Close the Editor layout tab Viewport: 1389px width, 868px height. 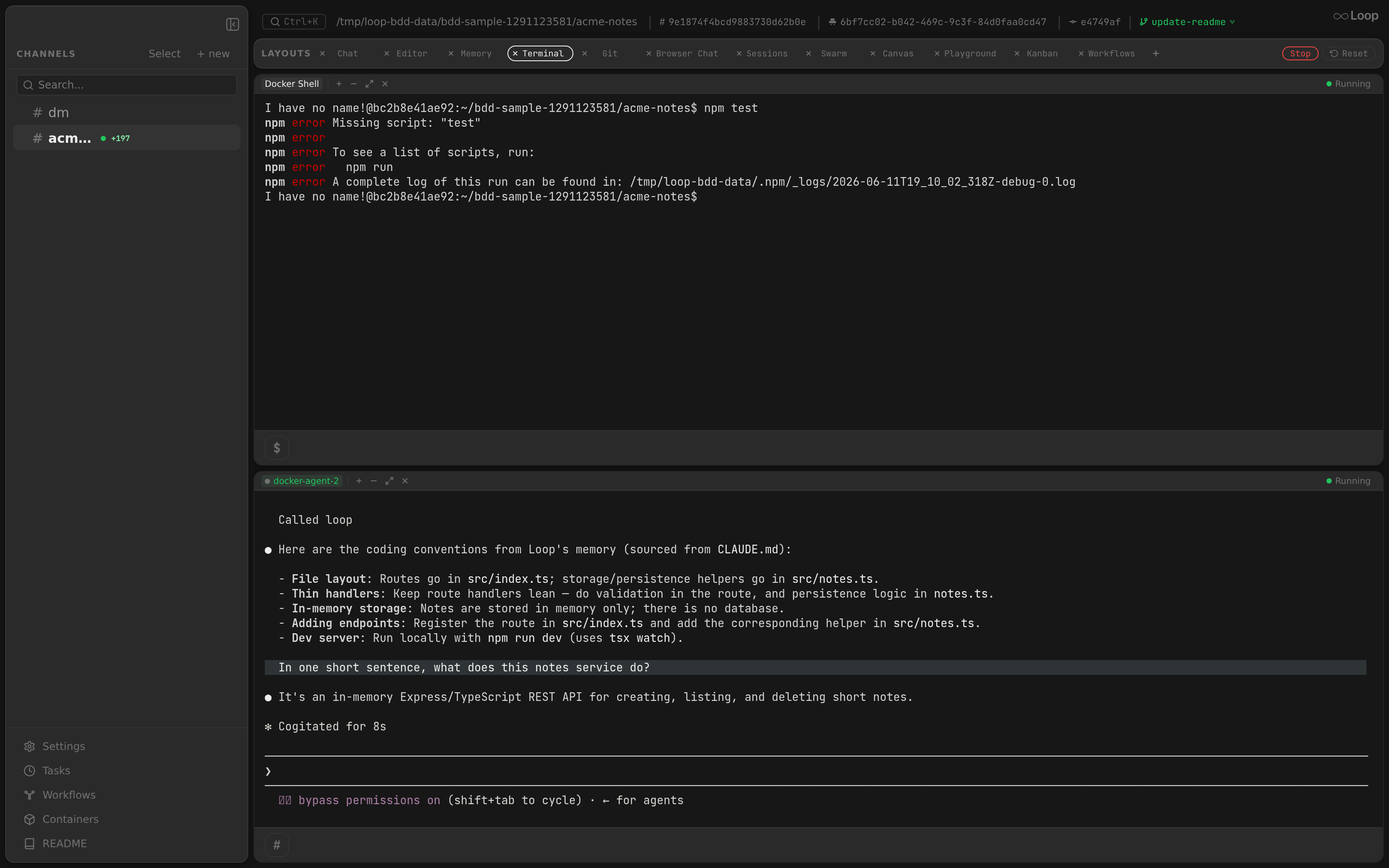[x=387, y=53]
